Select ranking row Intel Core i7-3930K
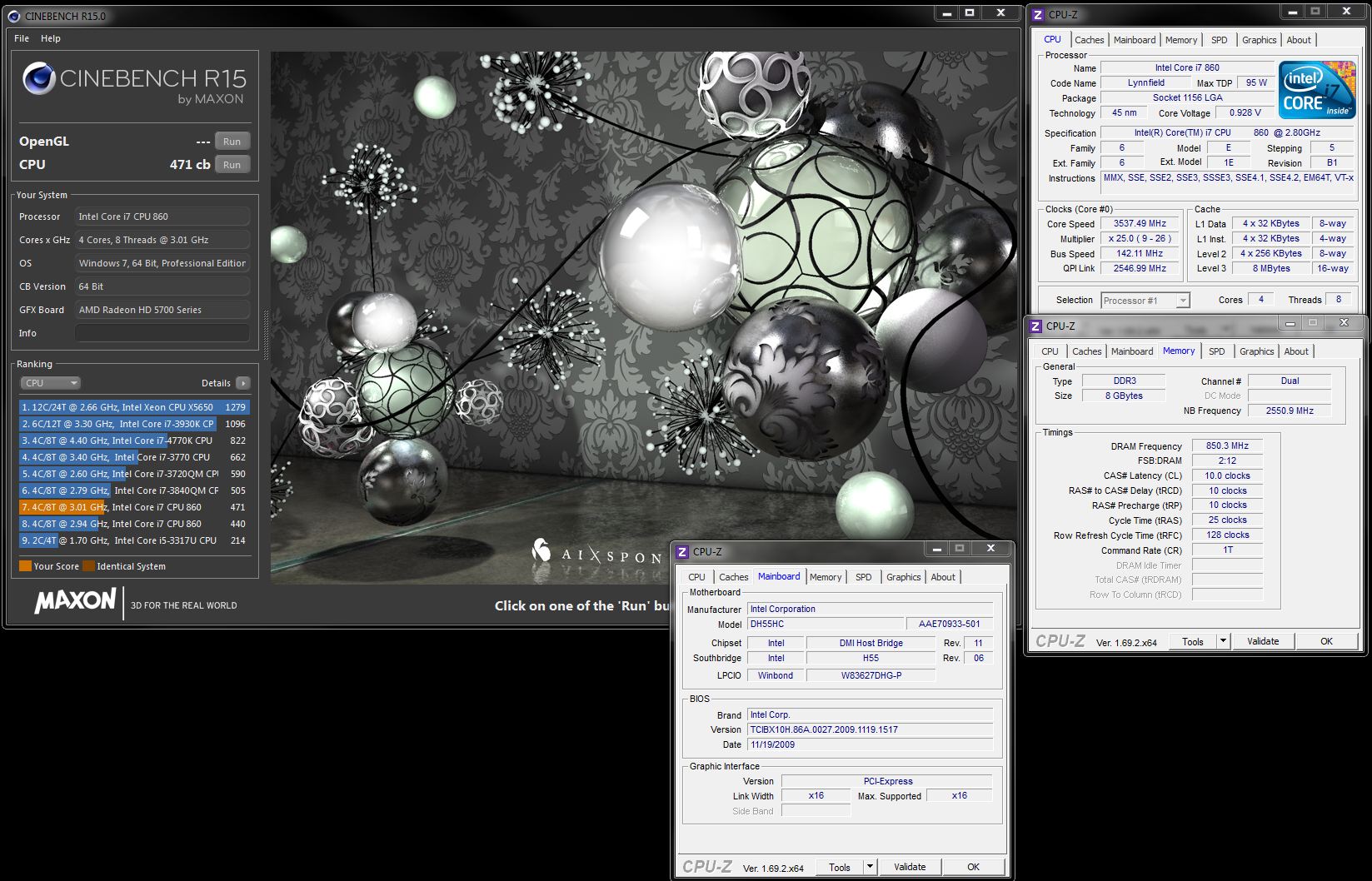 pos(134,424)
